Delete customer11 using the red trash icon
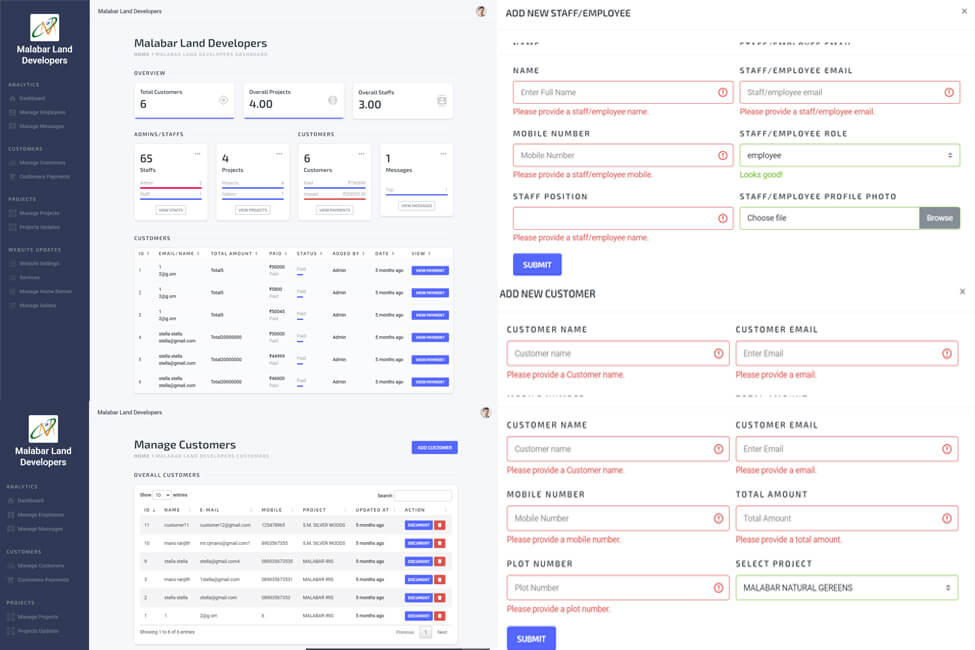Viewport: 975px width, 650px height. coord(440,524)
